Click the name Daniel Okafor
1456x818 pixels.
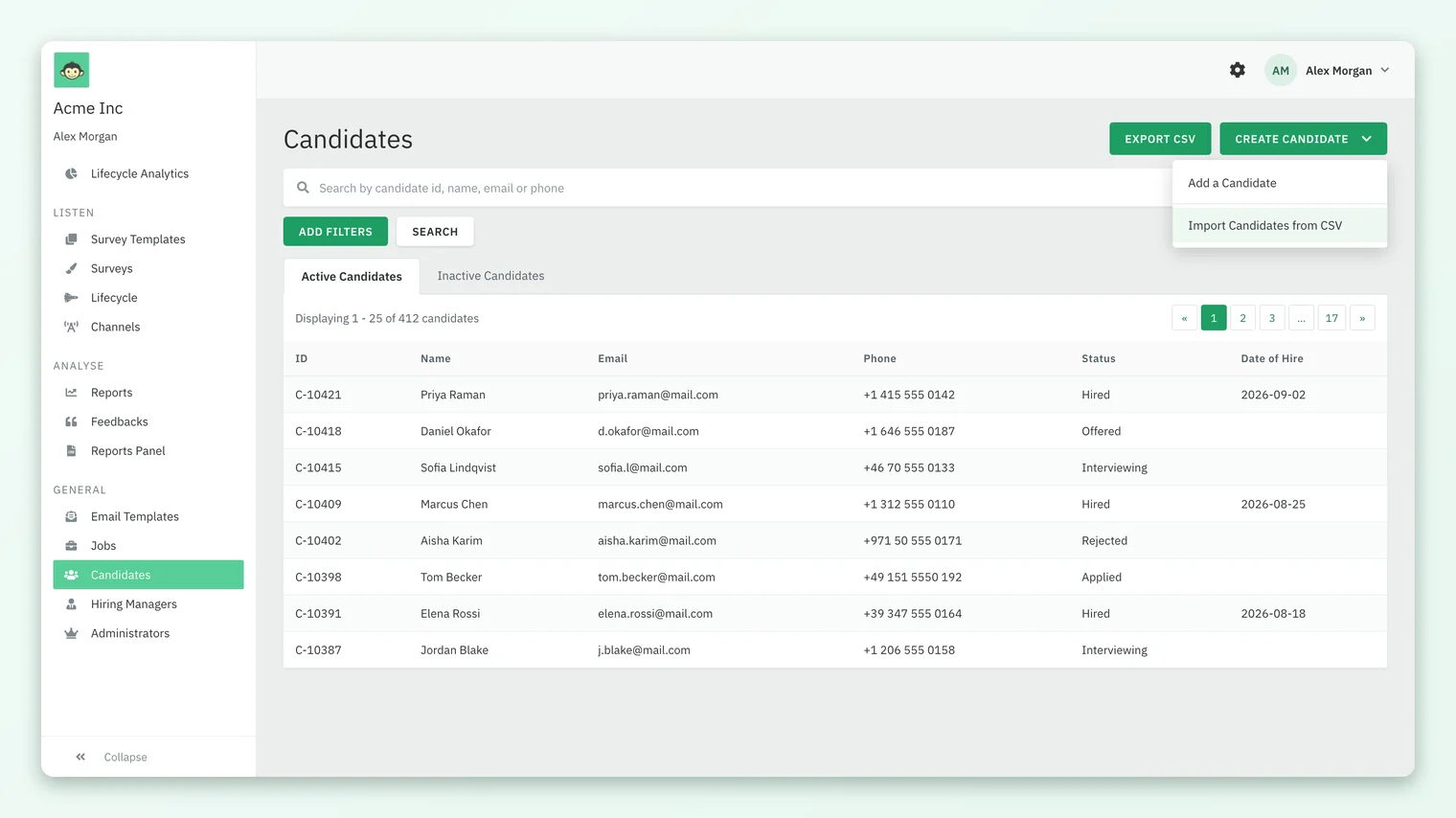click(456, 431)
